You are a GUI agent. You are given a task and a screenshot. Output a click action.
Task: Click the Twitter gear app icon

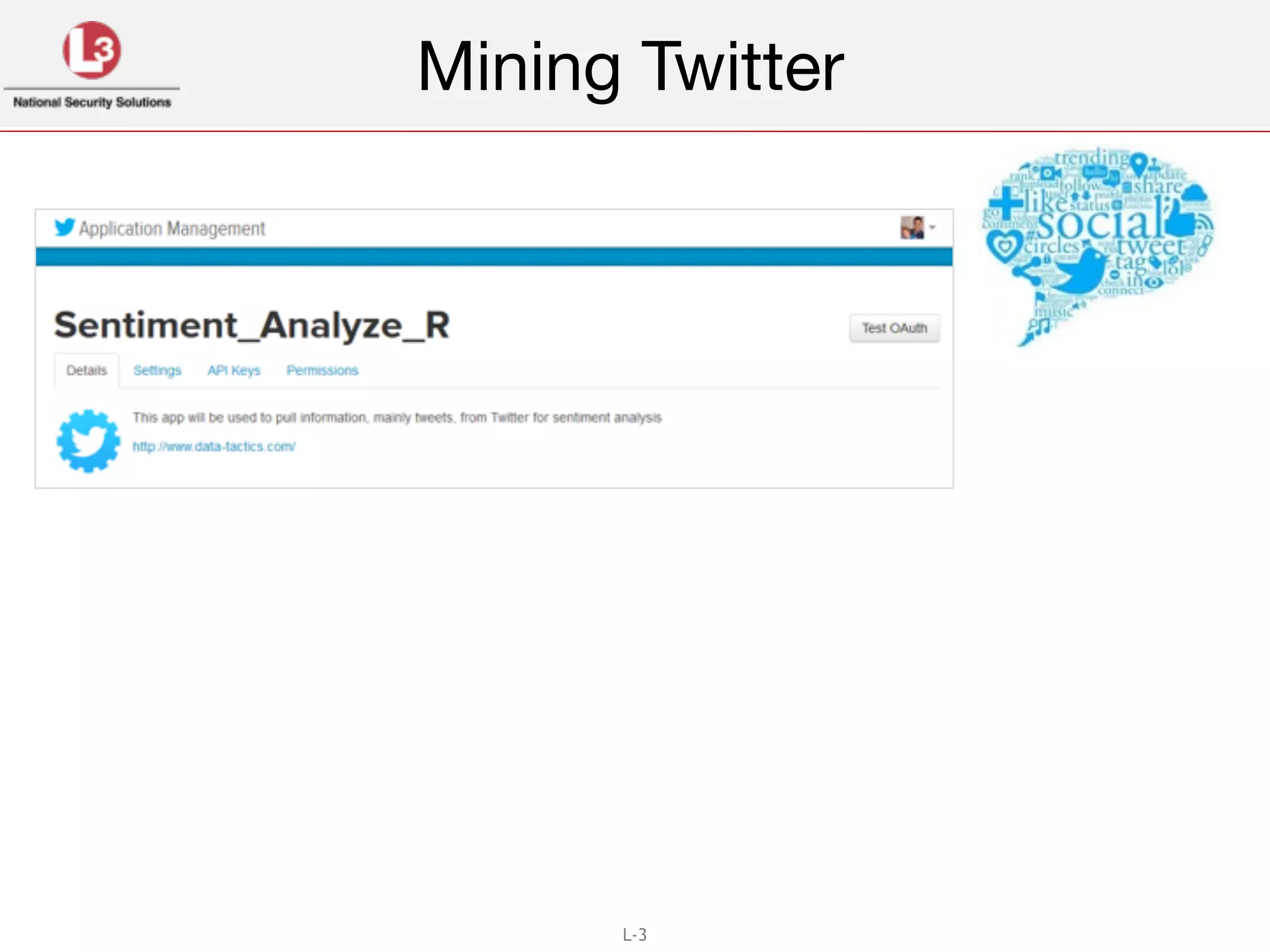pyautogui.click(x=88, y=441)
